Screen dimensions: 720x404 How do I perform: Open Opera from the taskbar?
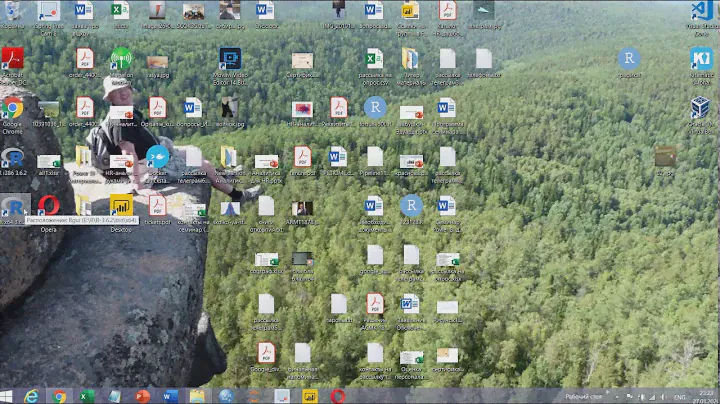point(338,396)
